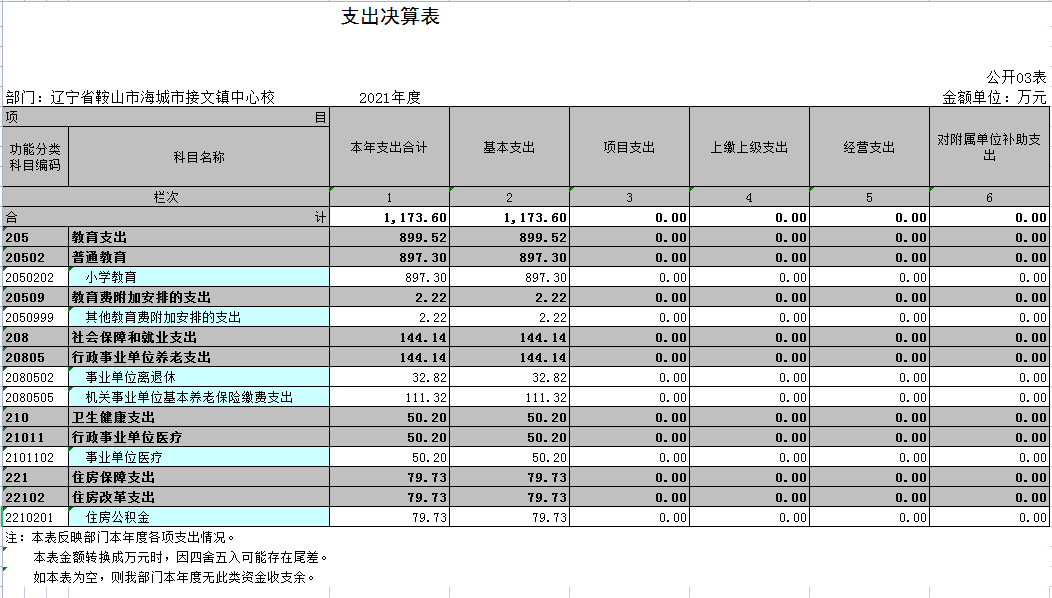Select the 普通教育 cell

(x=199, y=257)
